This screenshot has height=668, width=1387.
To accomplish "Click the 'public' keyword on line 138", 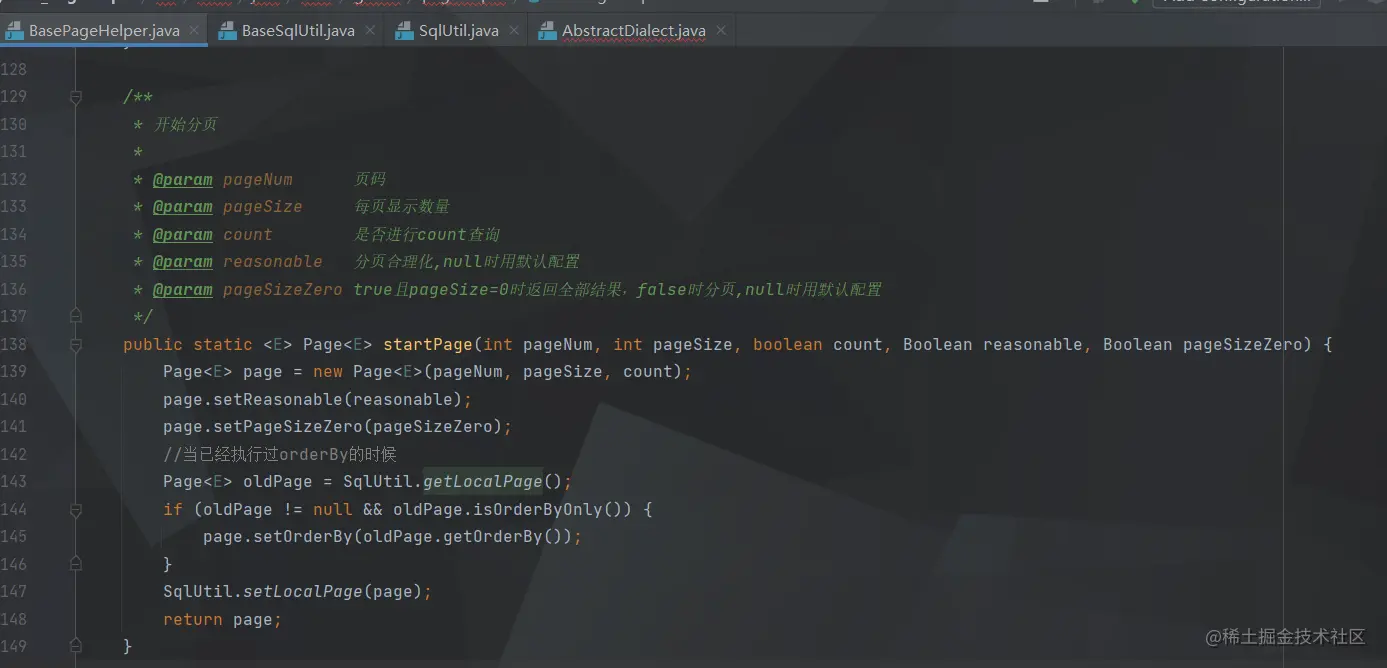I will click(x=153, y=344).
